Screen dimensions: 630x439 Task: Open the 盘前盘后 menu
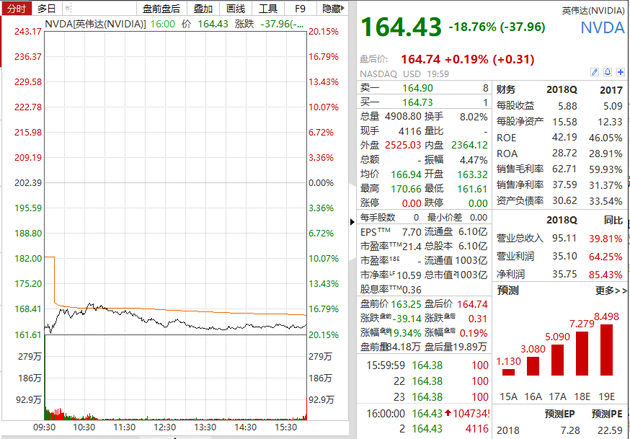pyautogui.click(x=161, y=8)
